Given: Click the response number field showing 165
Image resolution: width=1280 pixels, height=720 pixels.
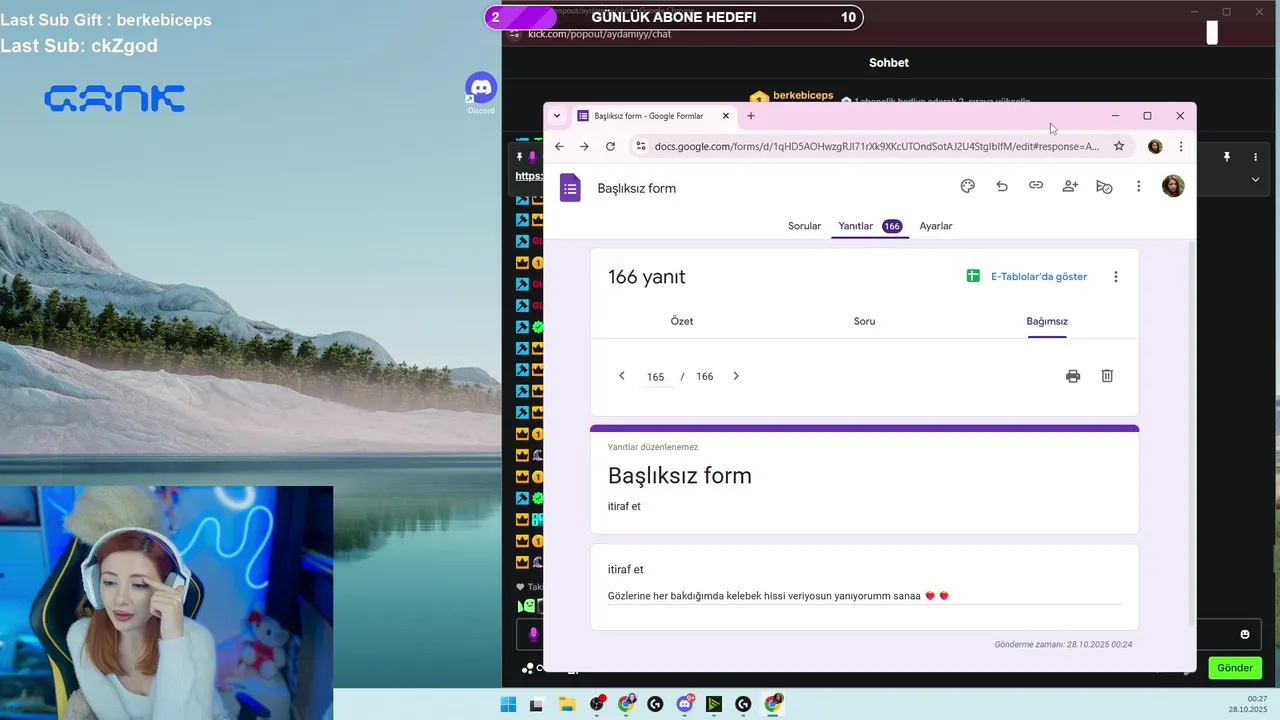Looking at the screenshot, I should click(656, 377).
